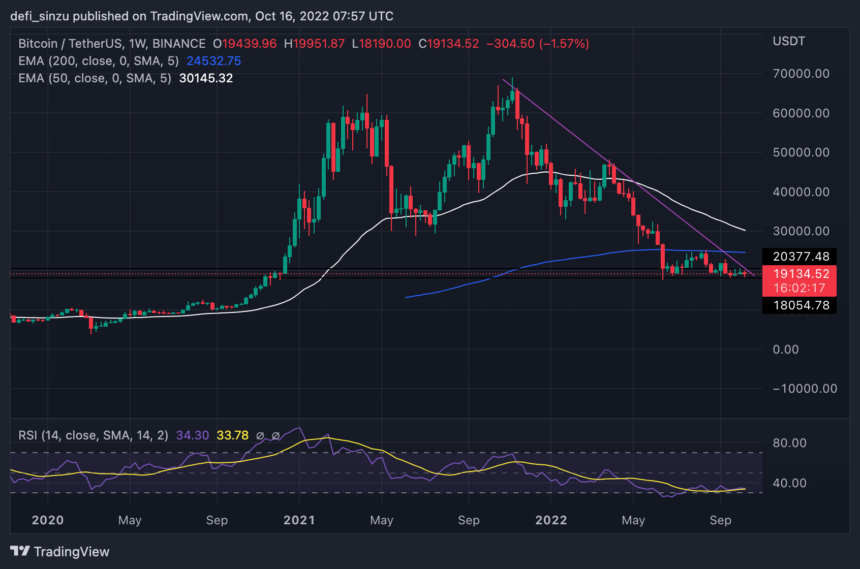Click the 70000.00 price scale label

(x=801, y=74)
